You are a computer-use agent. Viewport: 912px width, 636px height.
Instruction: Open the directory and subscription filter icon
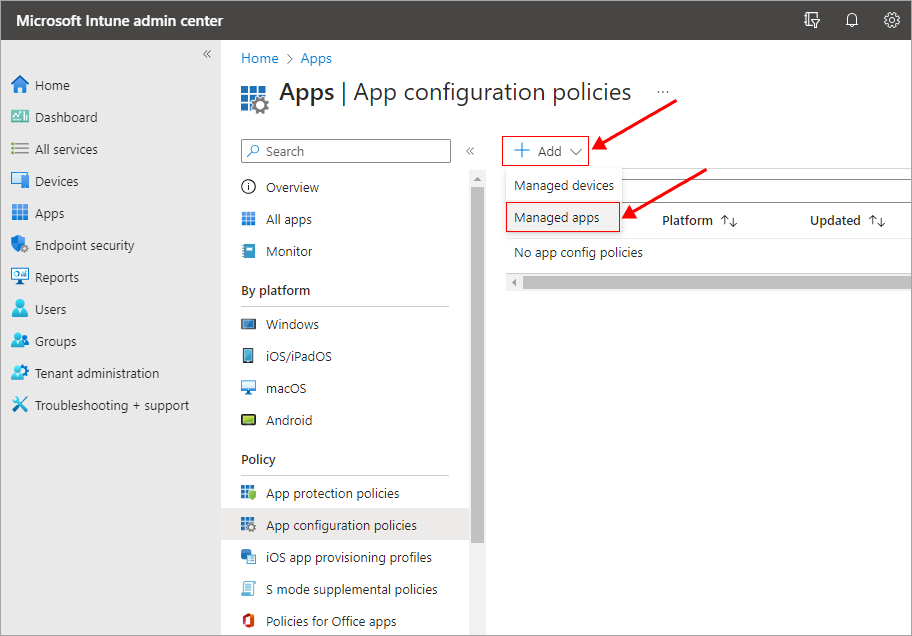pyautogui.click(x=812, y=20)
